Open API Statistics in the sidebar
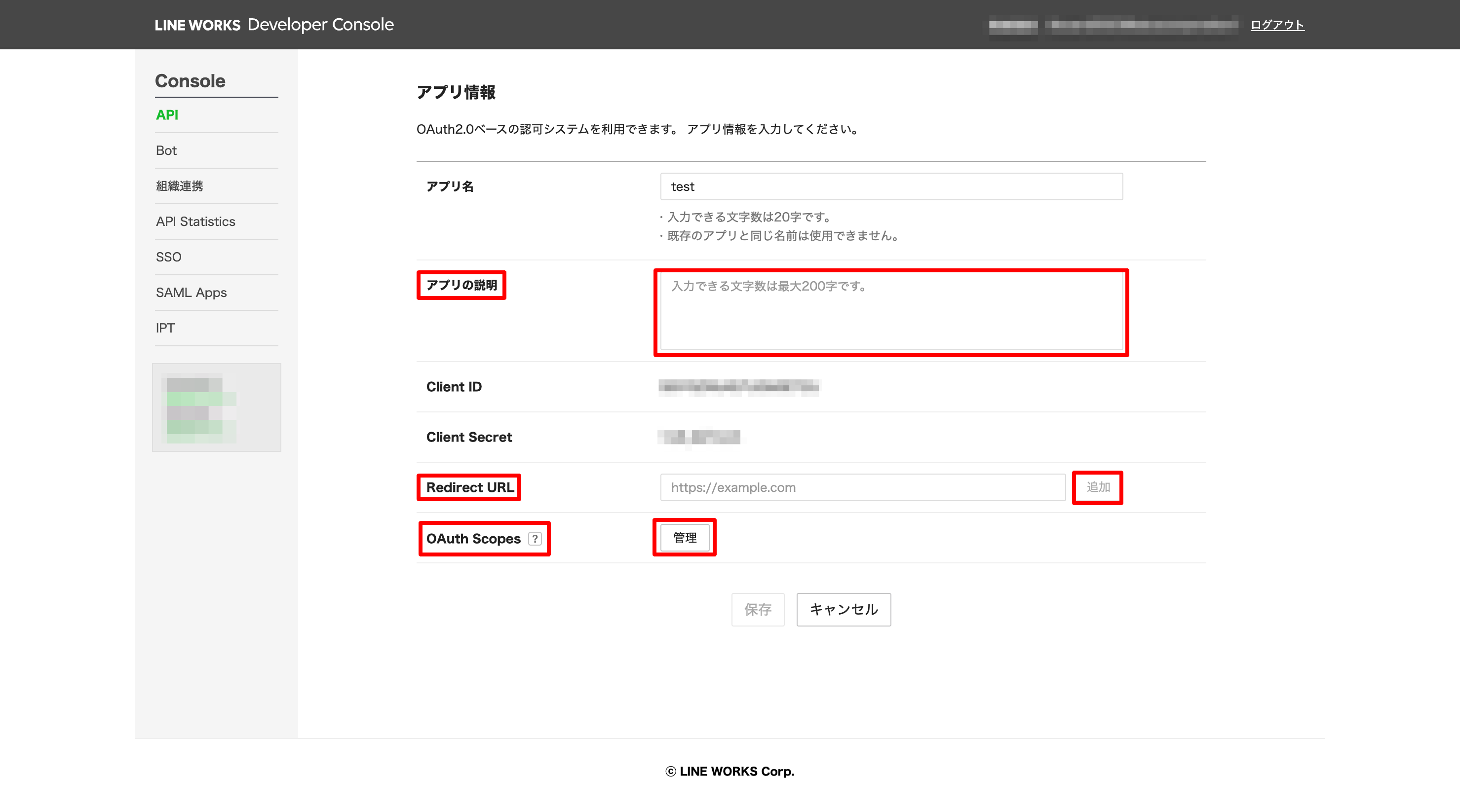Viewport: 1460px width, 812px height. pyautogui.click(x=195, y=221)
